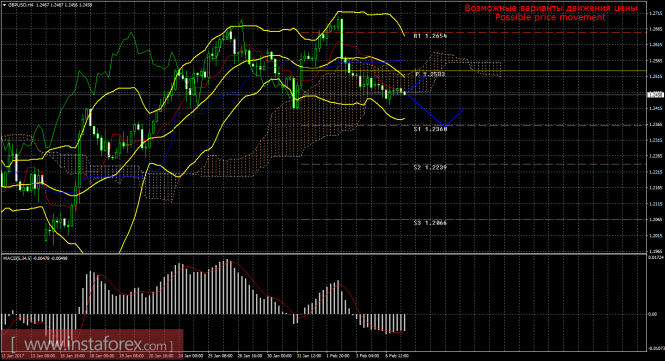Select the R1 1.2654 resistance label
Viewport: 665px width, 361px height.
pos(430,36)
